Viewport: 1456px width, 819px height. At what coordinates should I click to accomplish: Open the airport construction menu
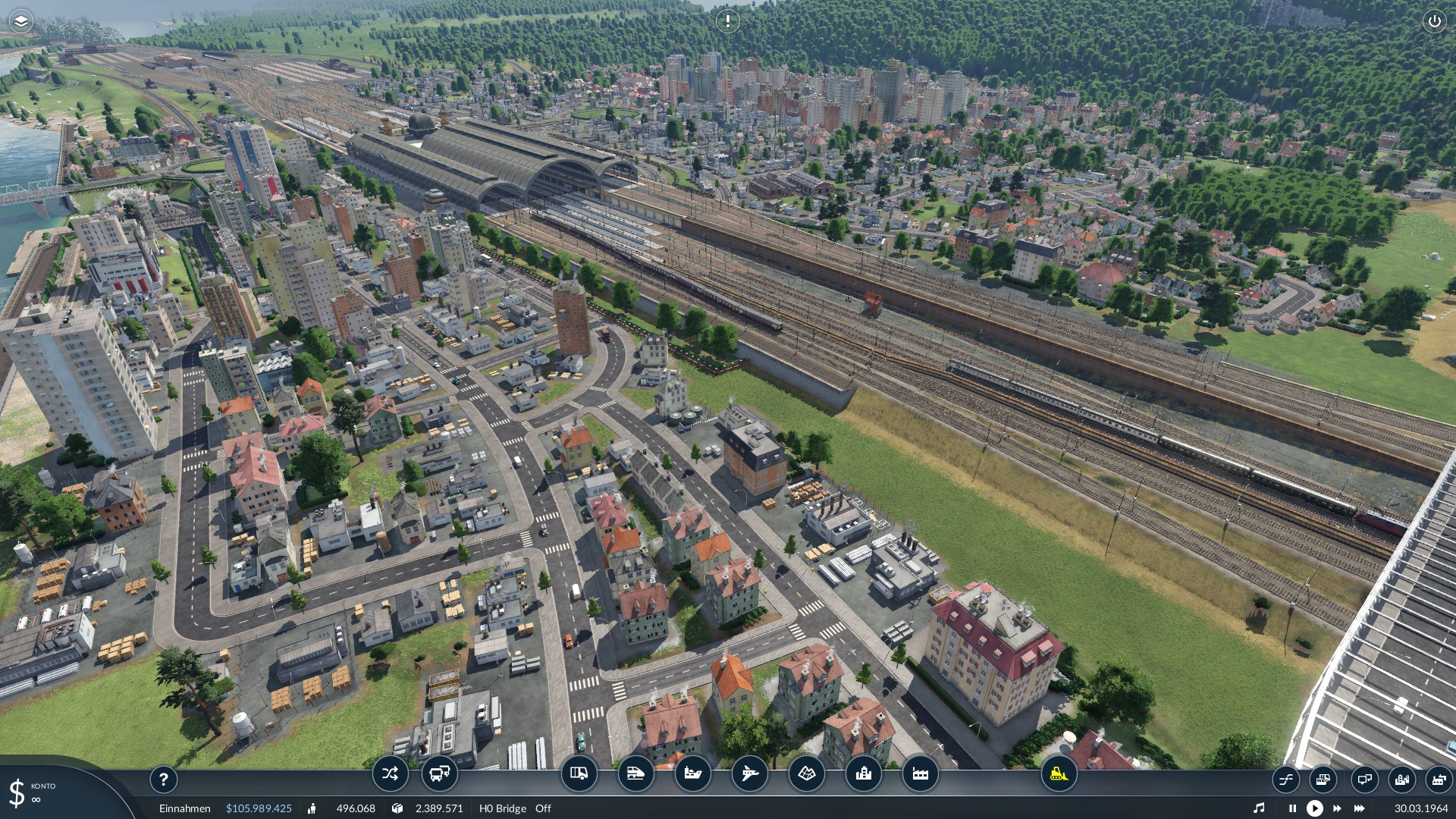click(x=749, y=773)
